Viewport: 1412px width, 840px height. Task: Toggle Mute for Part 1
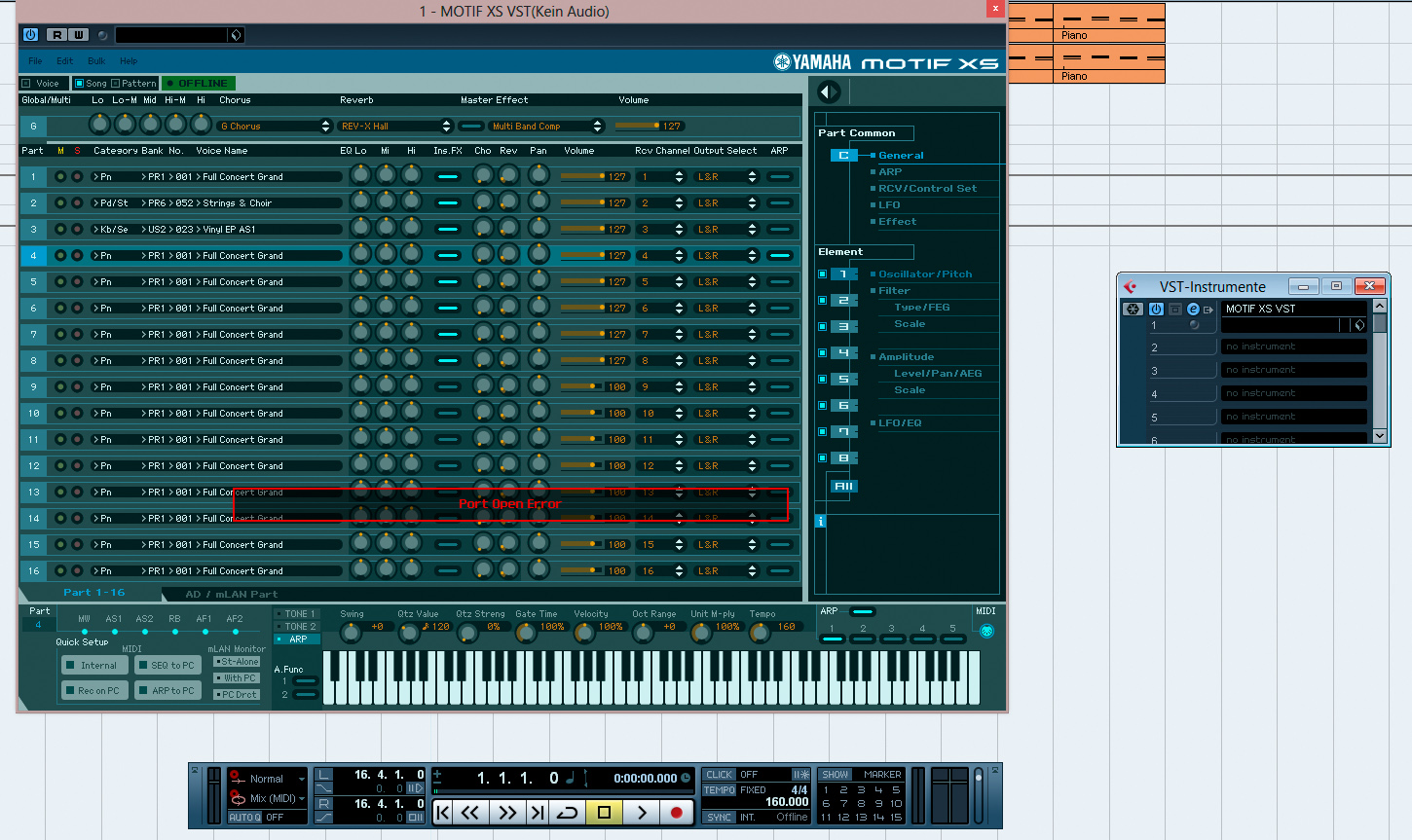60,176
